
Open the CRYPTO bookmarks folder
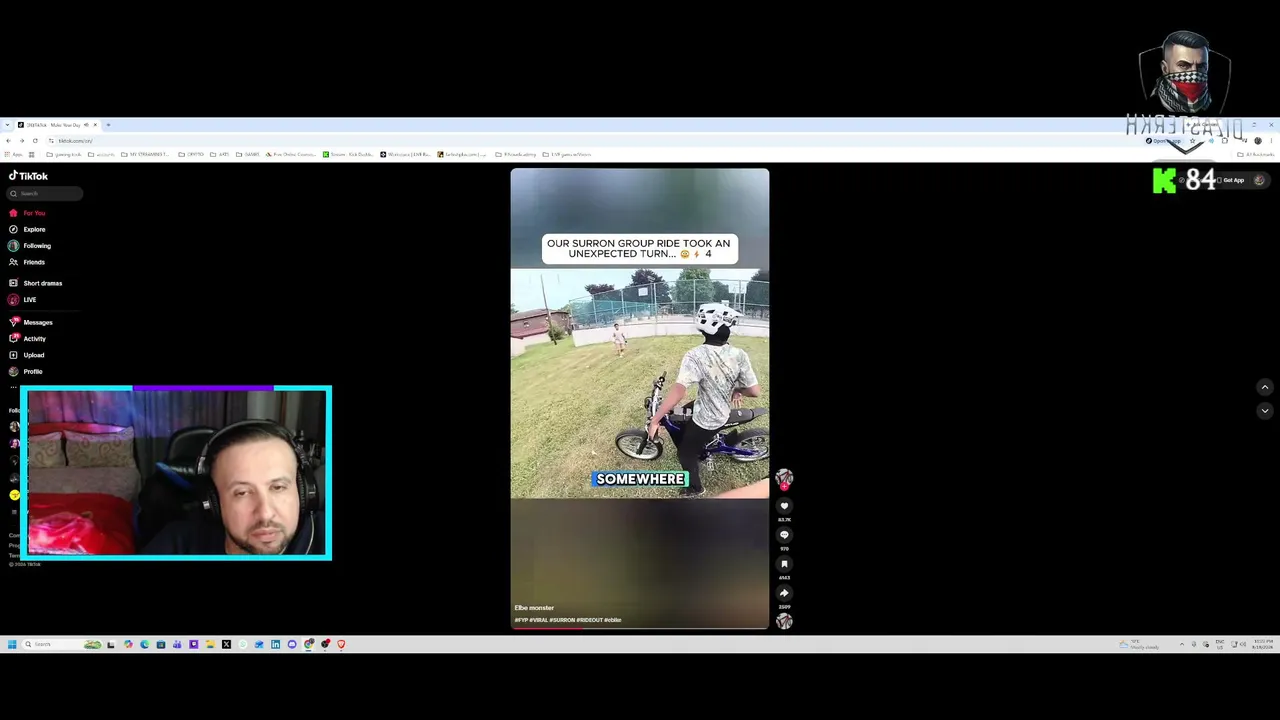coord(193,155)
